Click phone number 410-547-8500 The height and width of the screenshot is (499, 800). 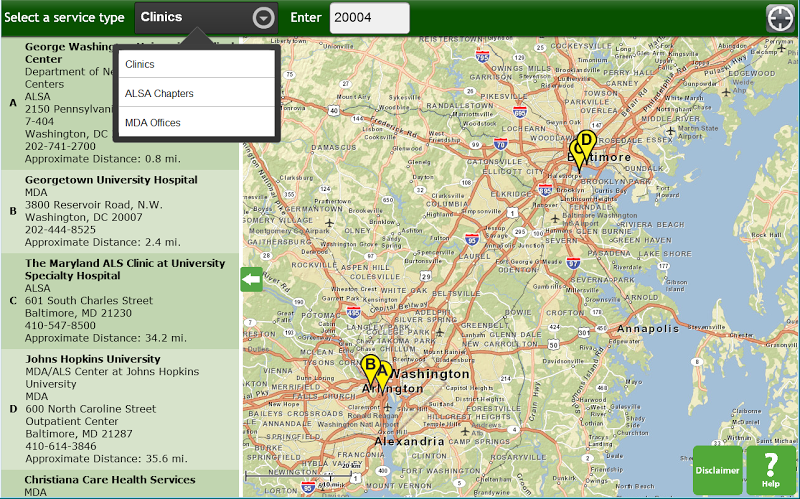[x=60, y=326]
